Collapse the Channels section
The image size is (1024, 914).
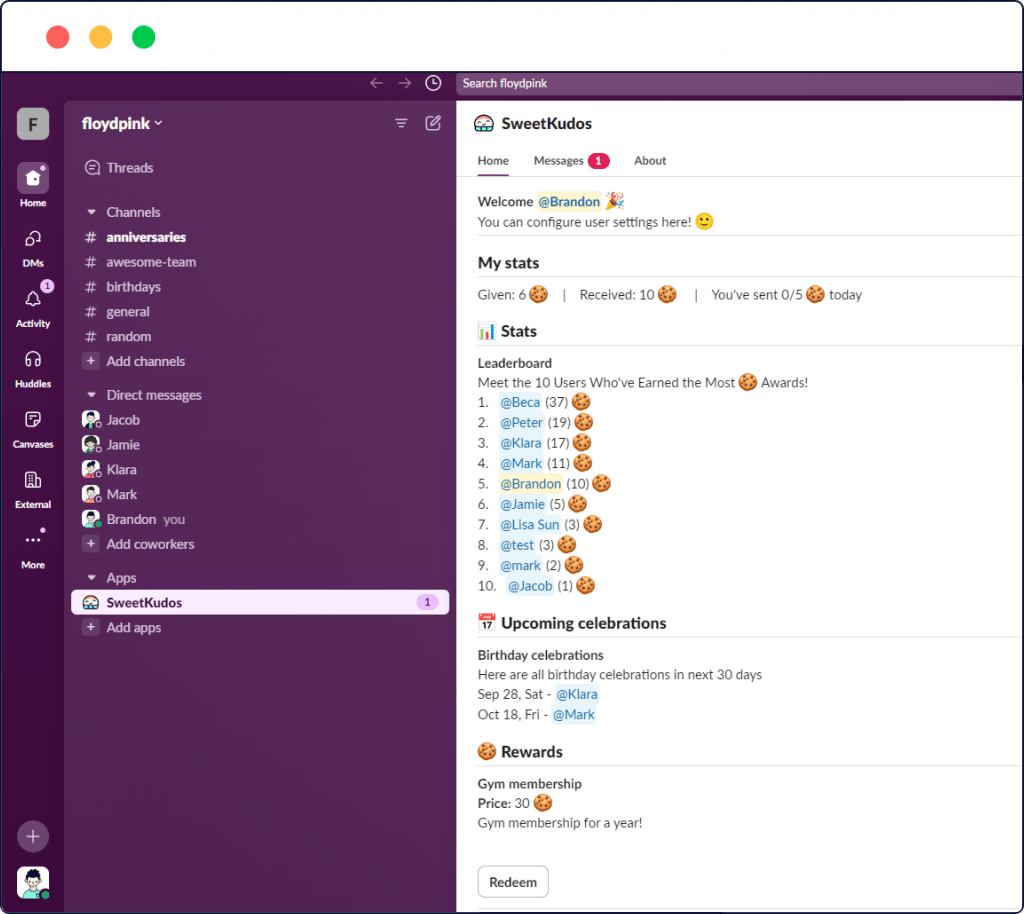click(94, 212)
